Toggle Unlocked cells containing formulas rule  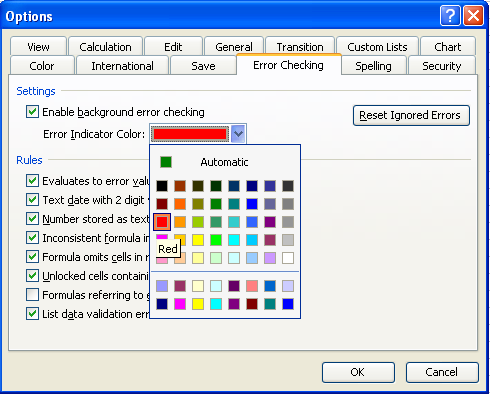tap(32, 276)
